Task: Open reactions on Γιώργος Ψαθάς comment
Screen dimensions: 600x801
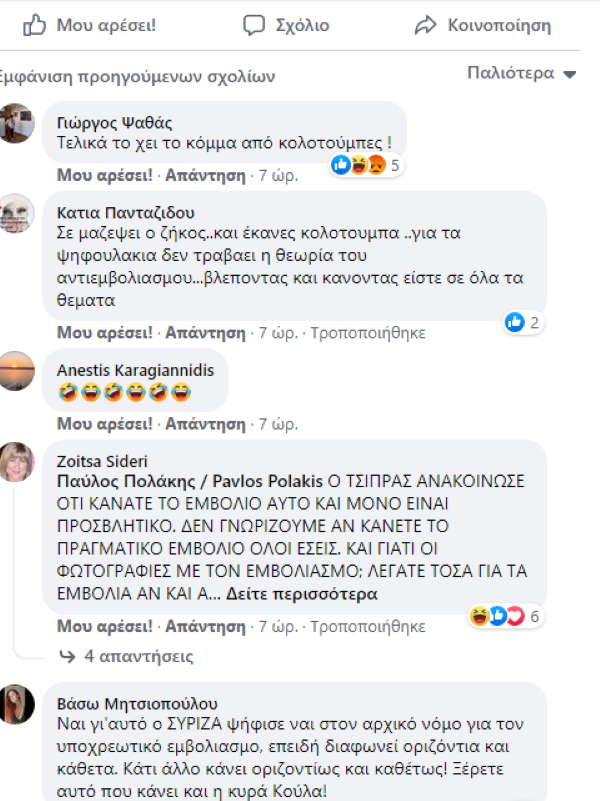Action: point(366,165)
